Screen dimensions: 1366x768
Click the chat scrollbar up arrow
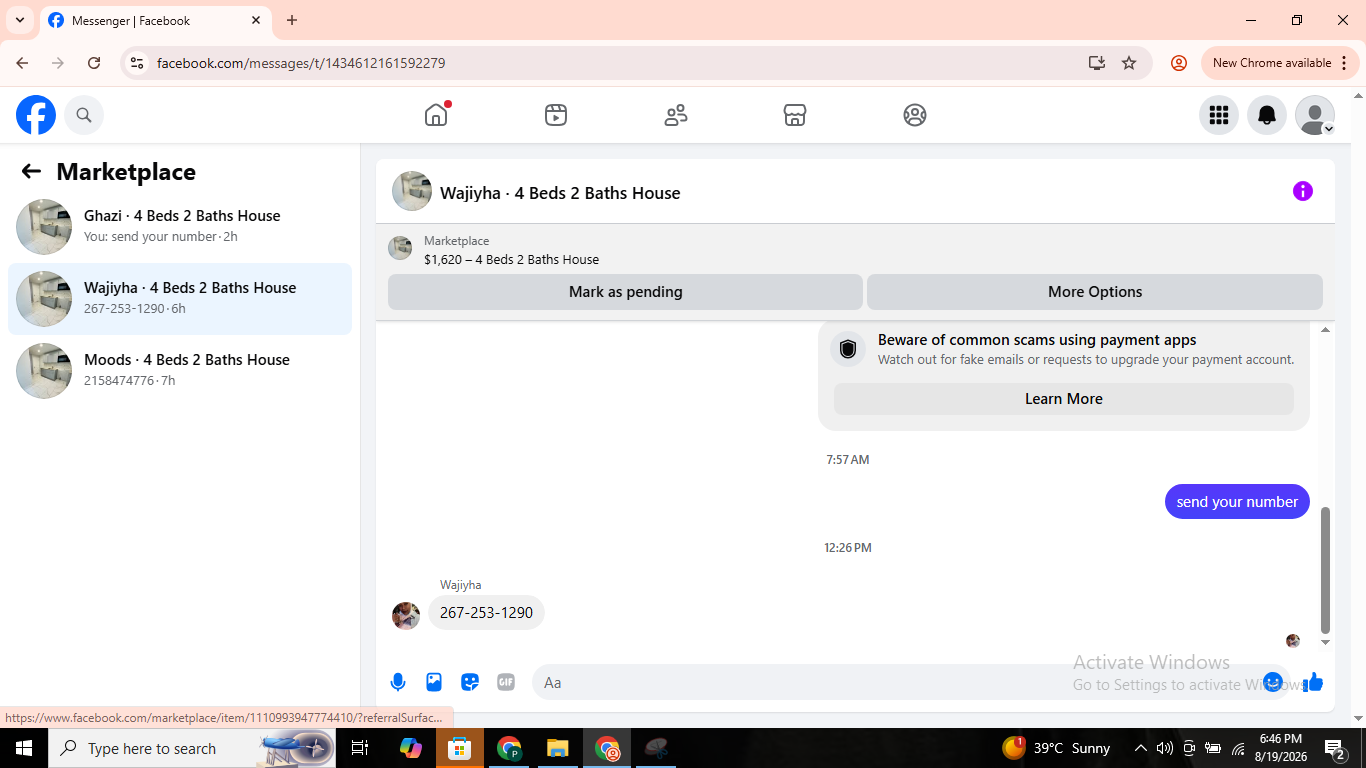(x=1326, y=330)
